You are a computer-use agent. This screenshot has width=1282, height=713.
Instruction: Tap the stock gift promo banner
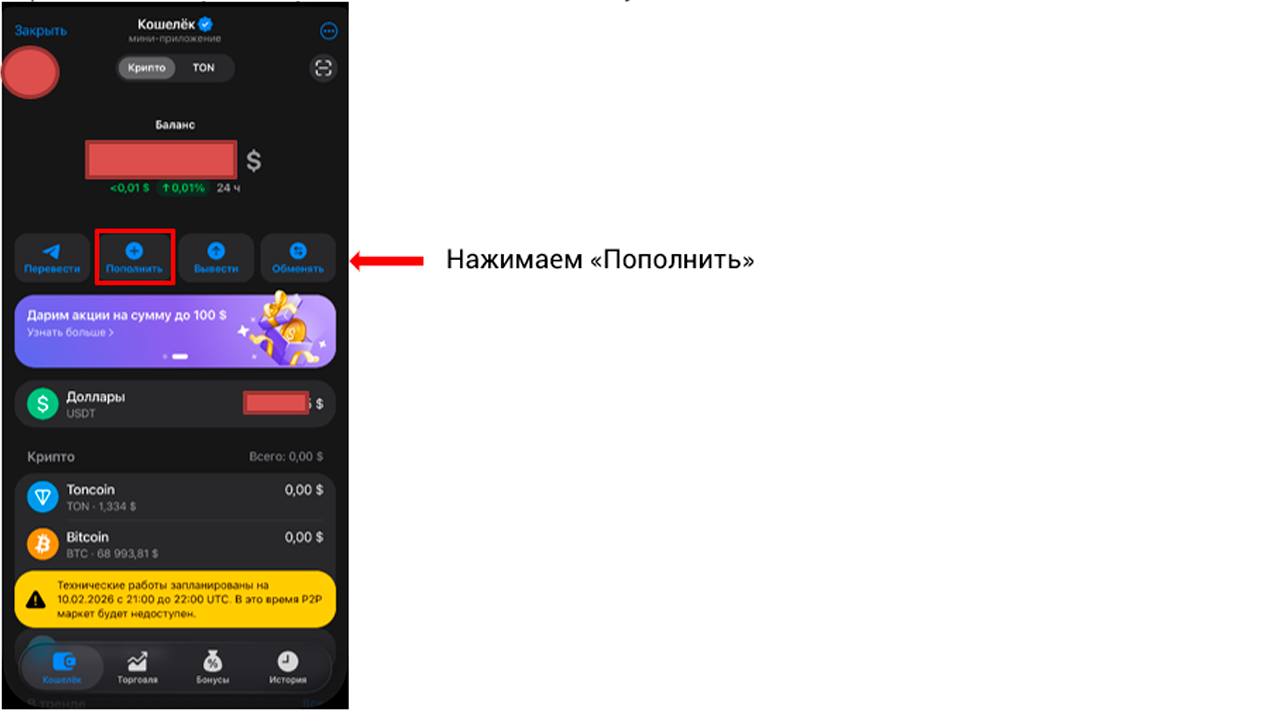pyautogui.click(x=175, y=331)
